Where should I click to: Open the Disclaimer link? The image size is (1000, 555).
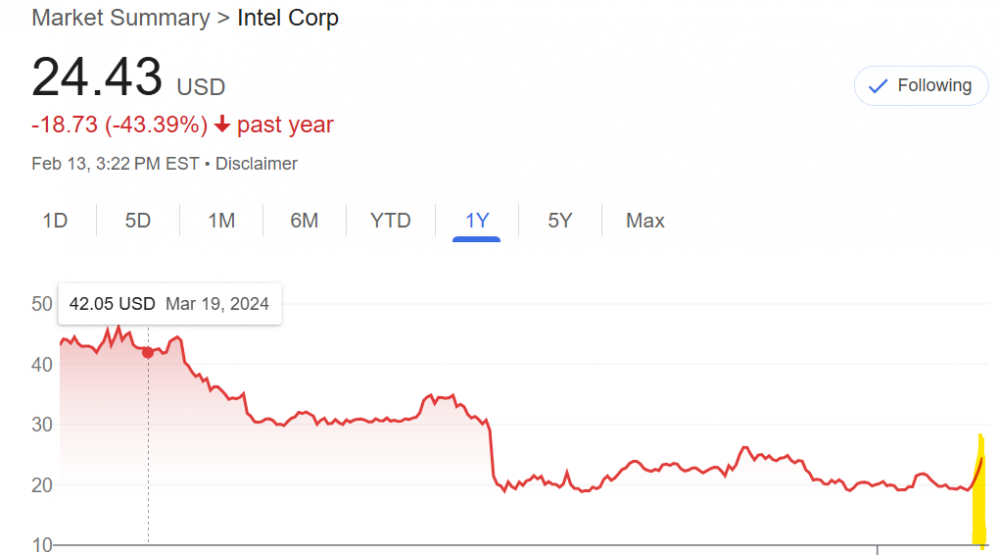pyautogui.click(x=257, y=163)
